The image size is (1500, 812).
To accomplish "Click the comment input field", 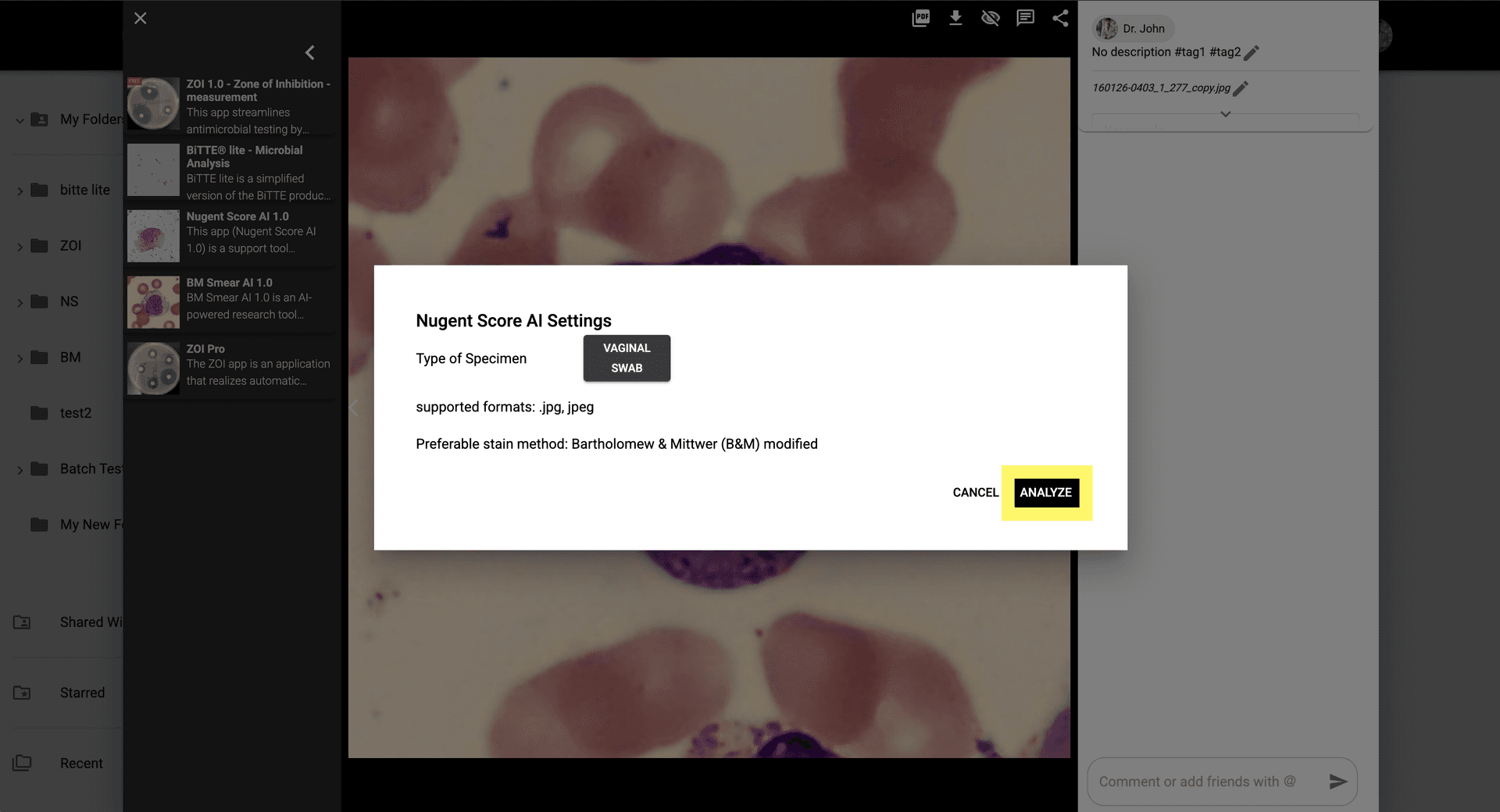I will click(1203, 782).
